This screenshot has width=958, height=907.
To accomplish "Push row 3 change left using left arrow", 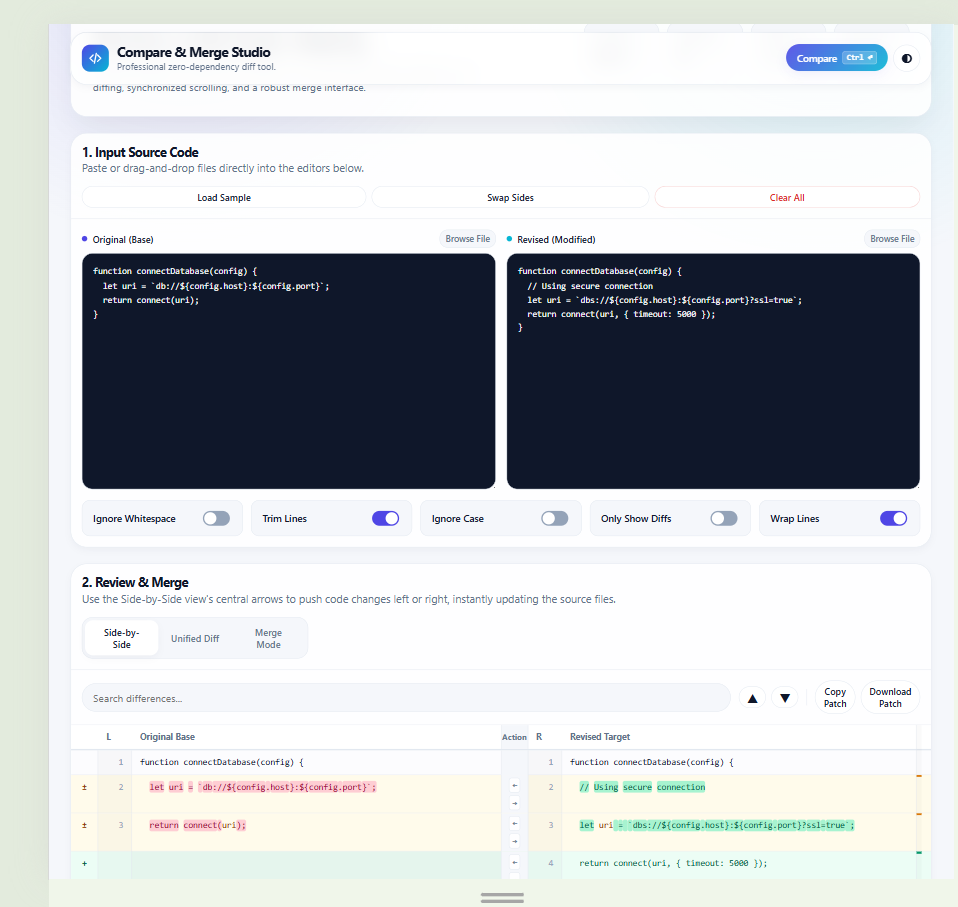I will [x=514, y=824].
